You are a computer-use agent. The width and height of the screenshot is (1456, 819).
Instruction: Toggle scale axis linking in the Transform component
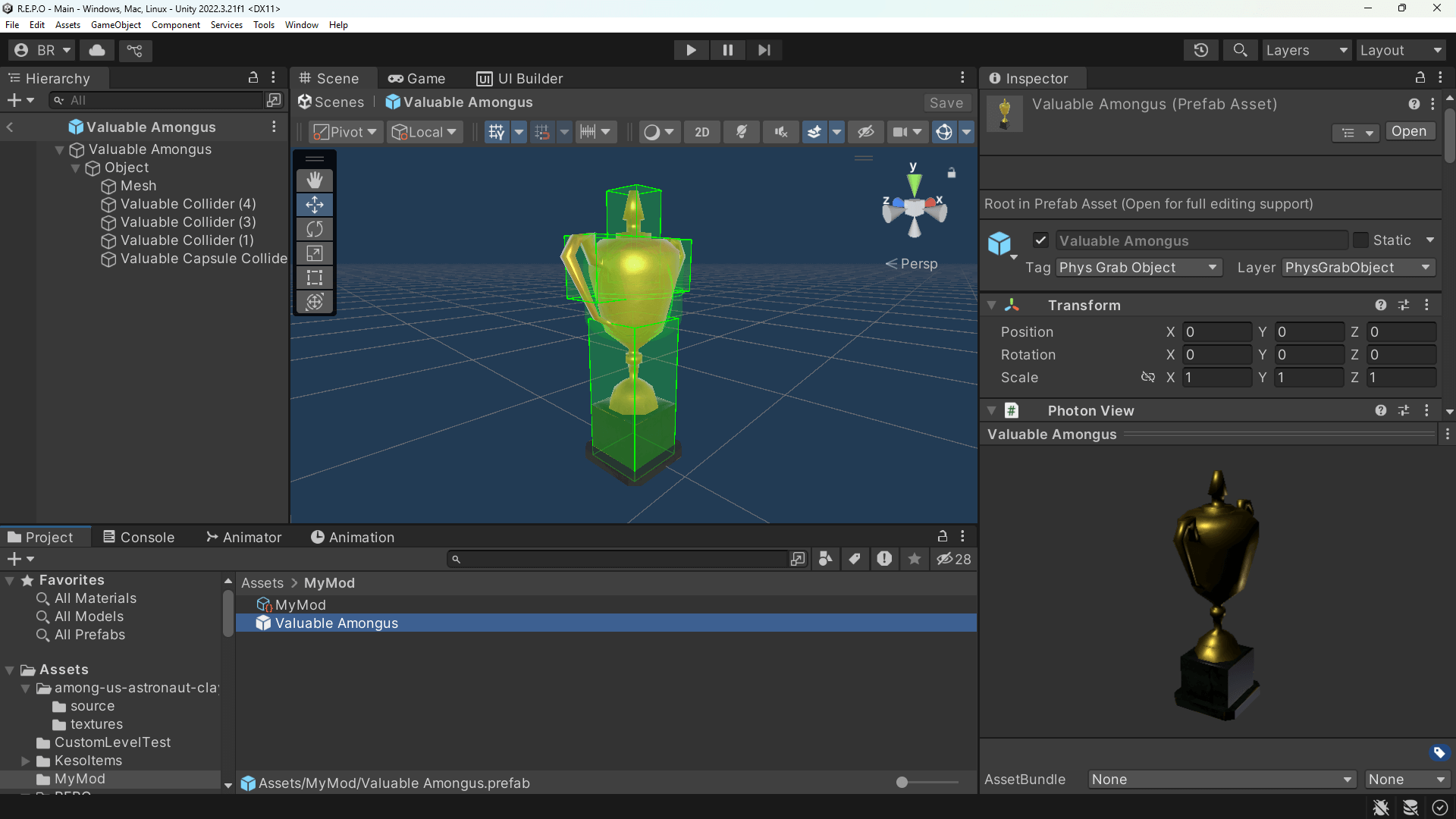coord(1147,377)
